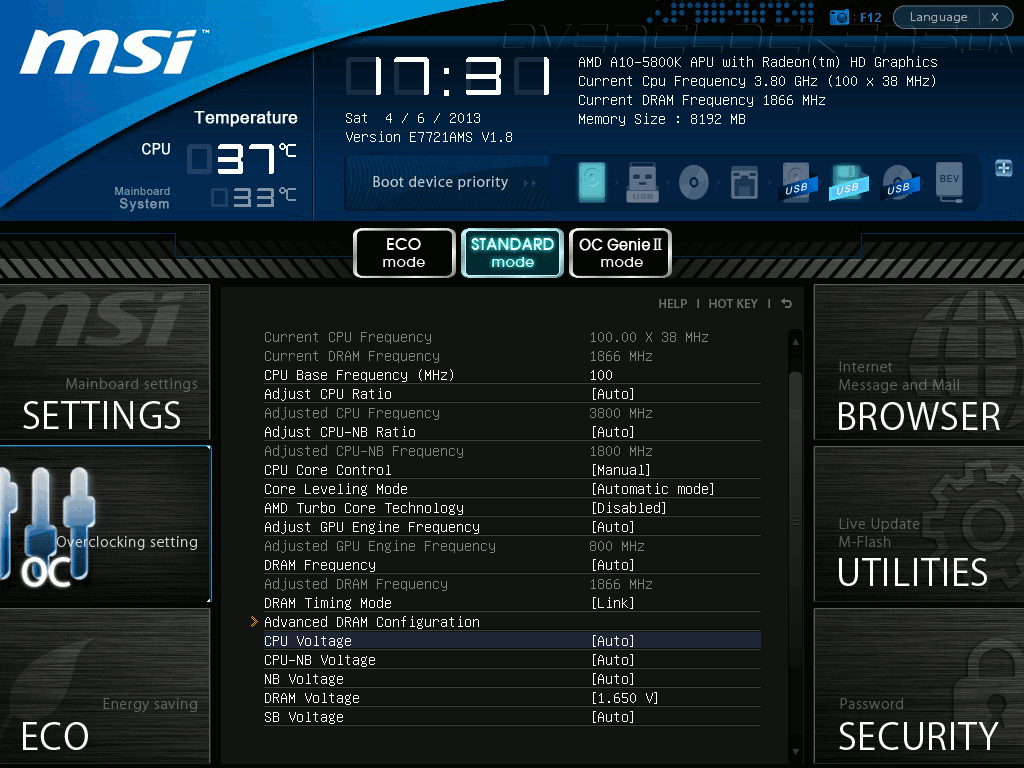Open DRAM Frequency [Auto] option
Screen dimensions: 1024x768
(512, 565)
